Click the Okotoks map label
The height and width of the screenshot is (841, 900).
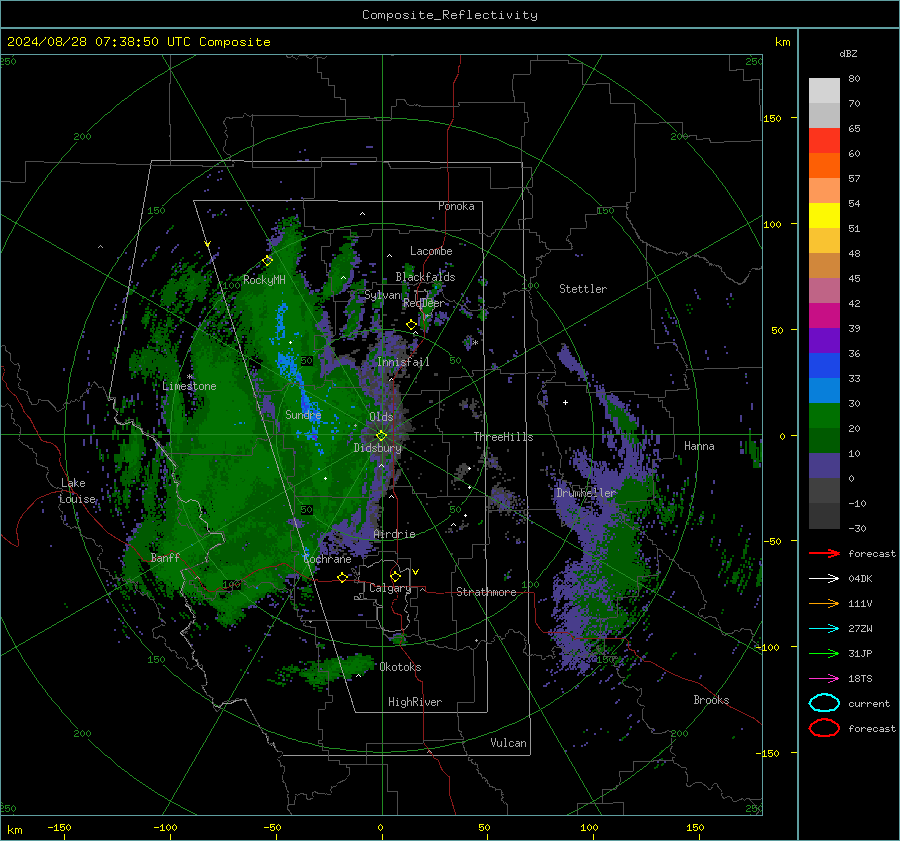[400, 667]
